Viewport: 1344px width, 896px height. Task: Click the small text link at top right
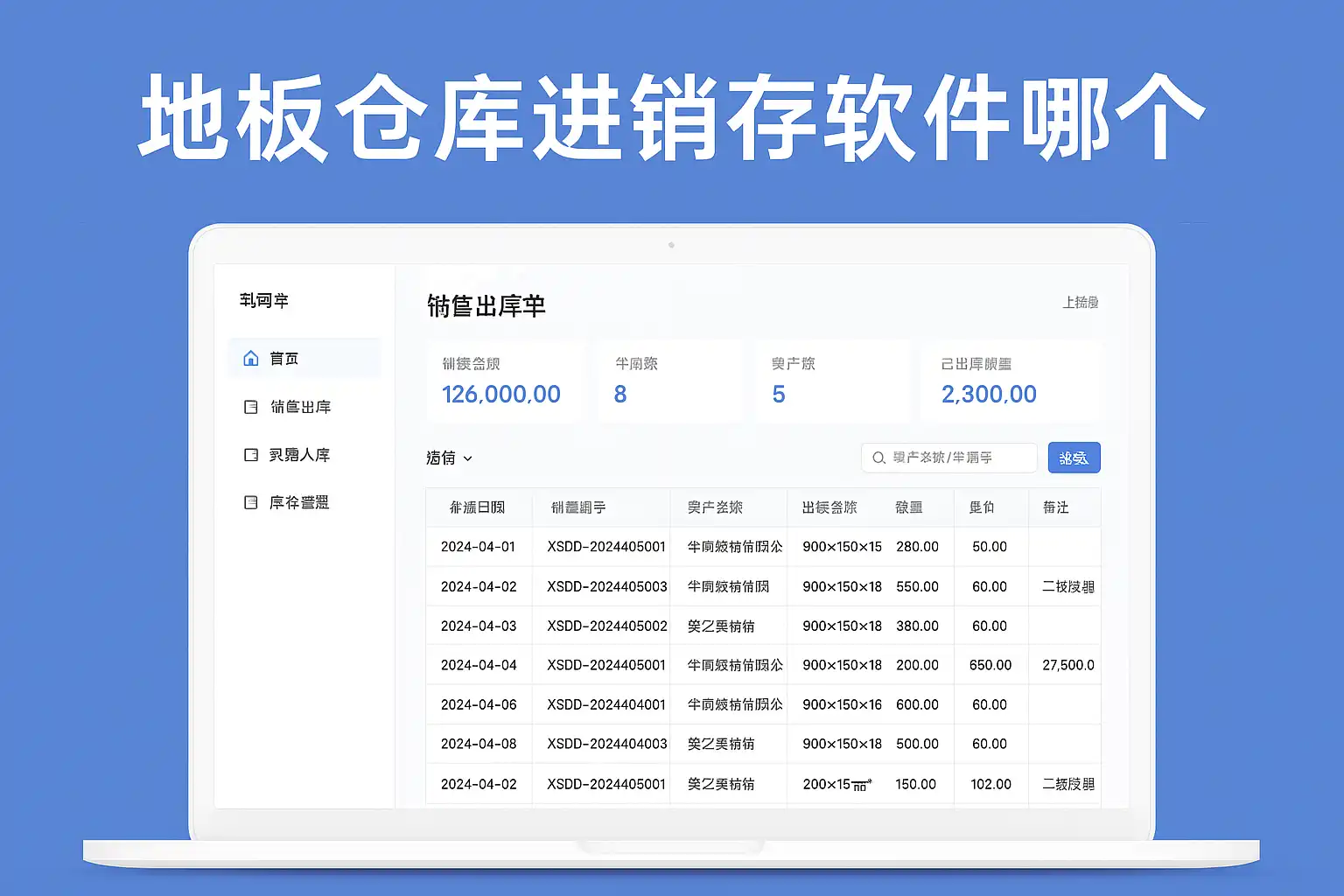tap(1080, 303)
